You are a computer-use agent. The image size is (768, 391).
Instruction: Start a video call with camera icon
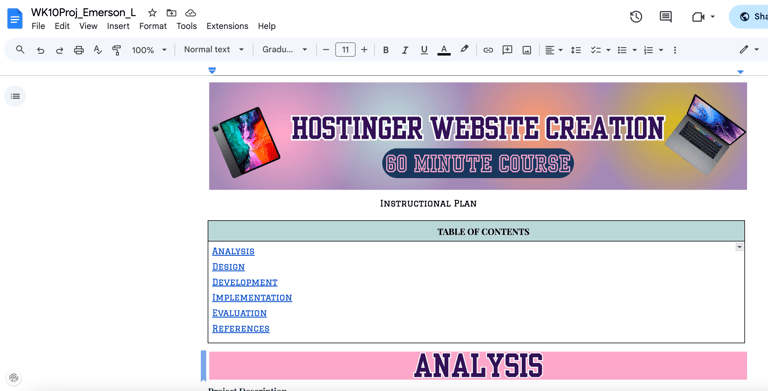[698, 17]
